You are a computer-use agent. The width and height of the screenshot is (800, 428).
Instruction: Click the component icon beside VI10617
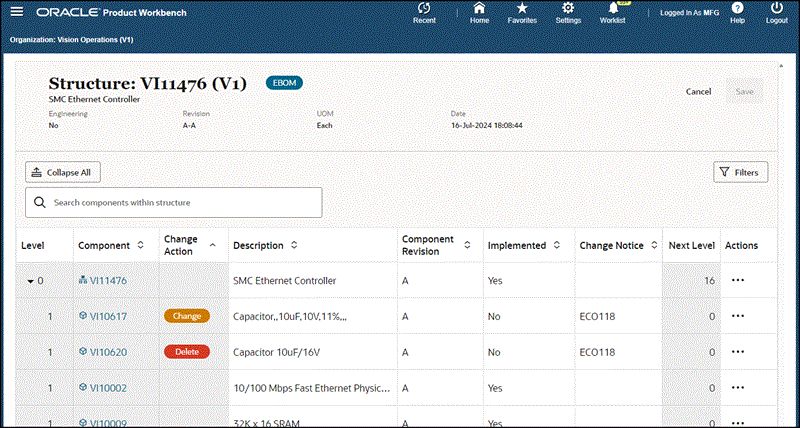[x=83, y=316]
